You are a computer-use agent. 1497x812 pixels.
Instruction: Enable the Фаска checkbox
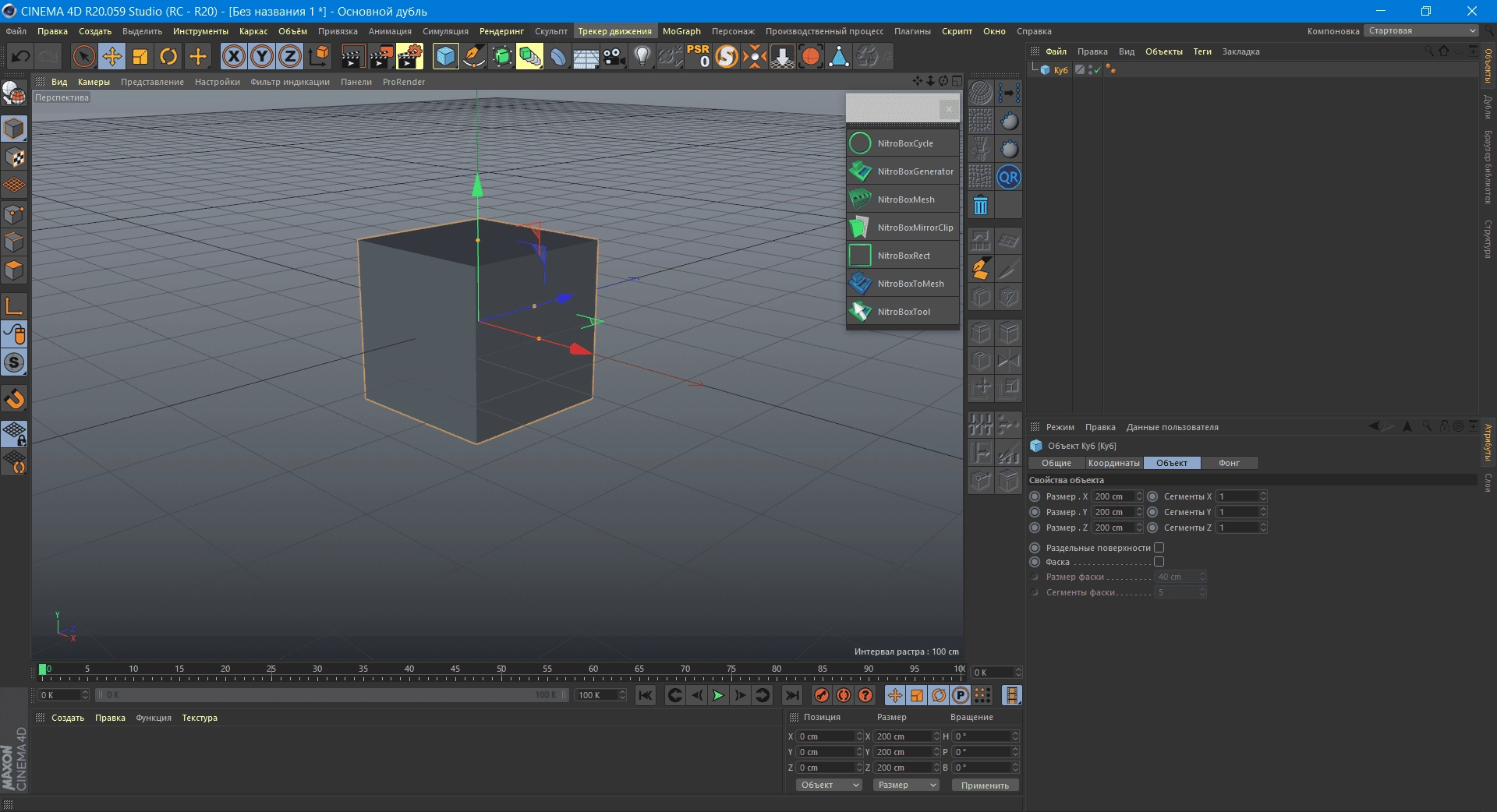pyautogui.click(x=1159, y=562)
